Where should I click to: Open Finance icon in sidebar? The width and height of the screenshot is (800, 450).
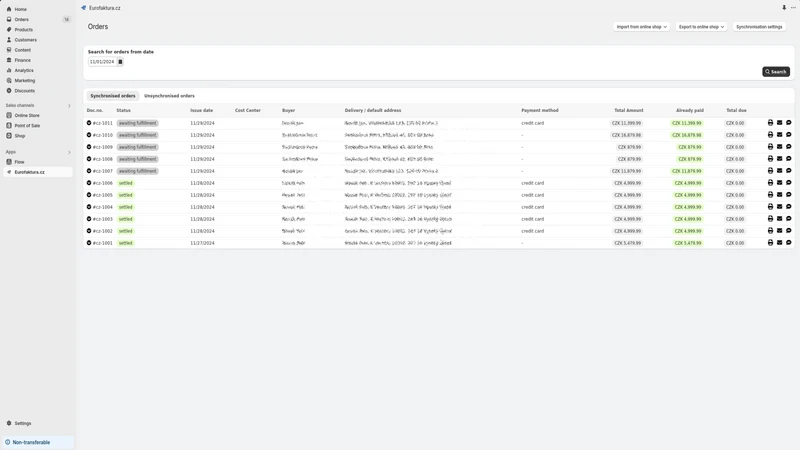click(x=9, y=60)
